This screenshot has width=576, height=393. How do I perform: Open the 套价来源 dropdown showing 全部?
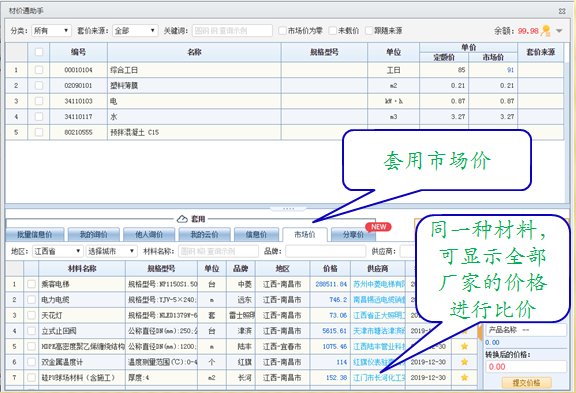pyautogui.click(x=135, y=30)
